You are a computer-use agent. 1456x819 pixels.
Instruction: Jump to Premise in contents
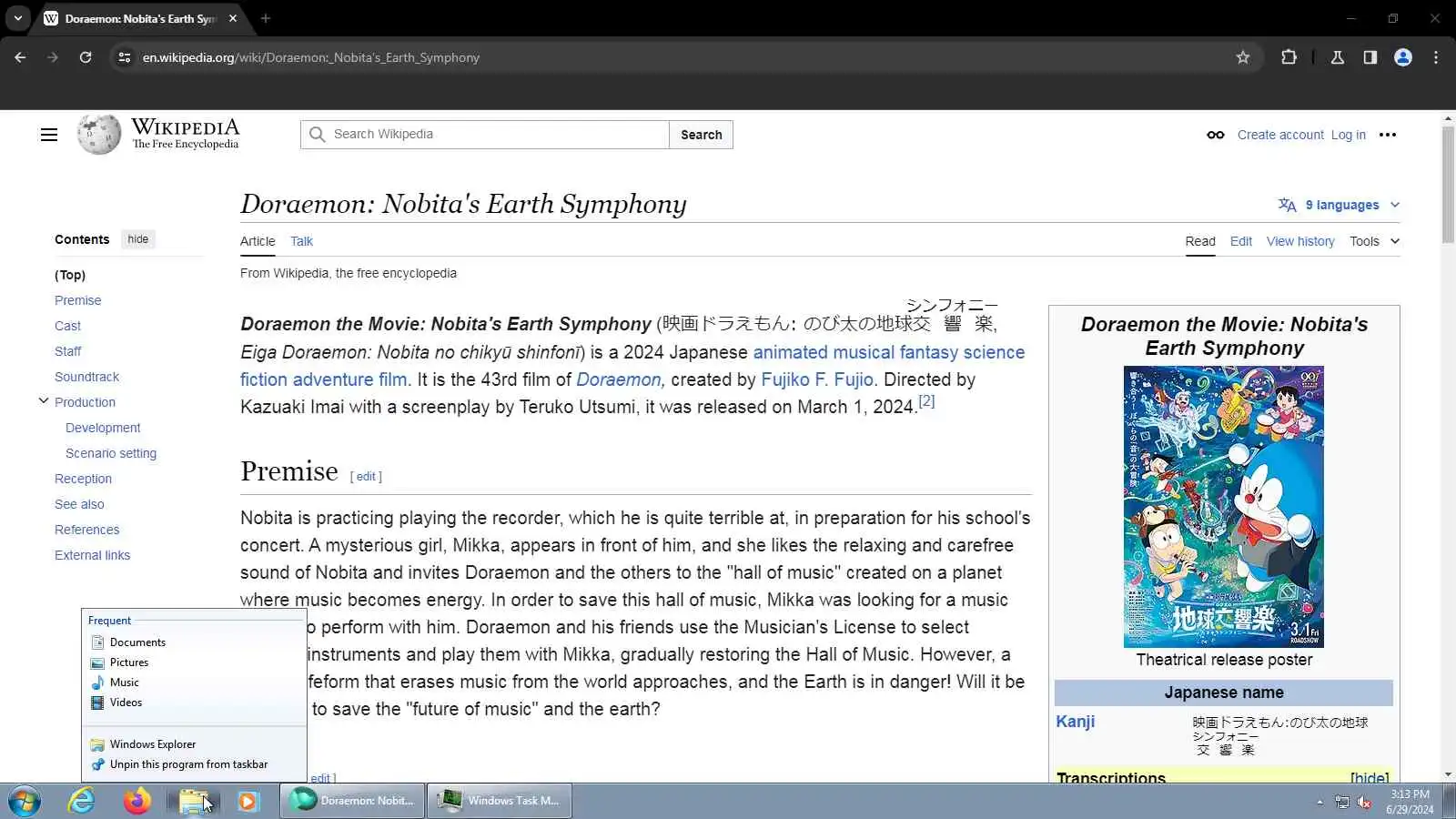(x=78, y=300)
